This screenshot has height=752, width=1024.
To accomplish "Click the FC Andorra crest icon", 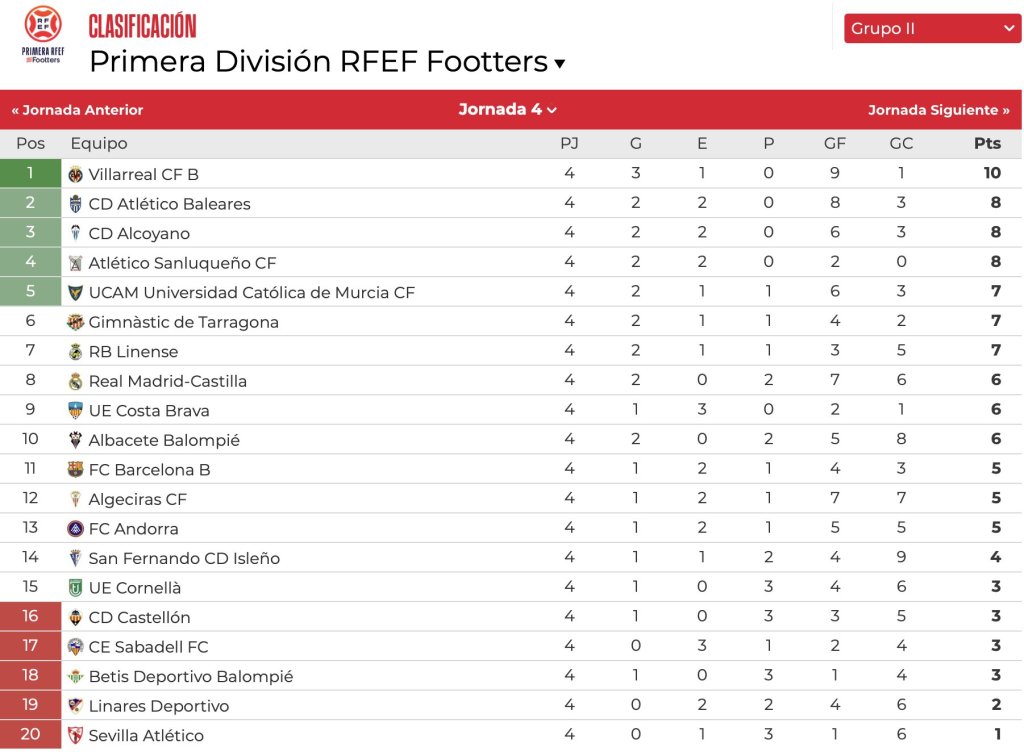I will tap(76, 528).
